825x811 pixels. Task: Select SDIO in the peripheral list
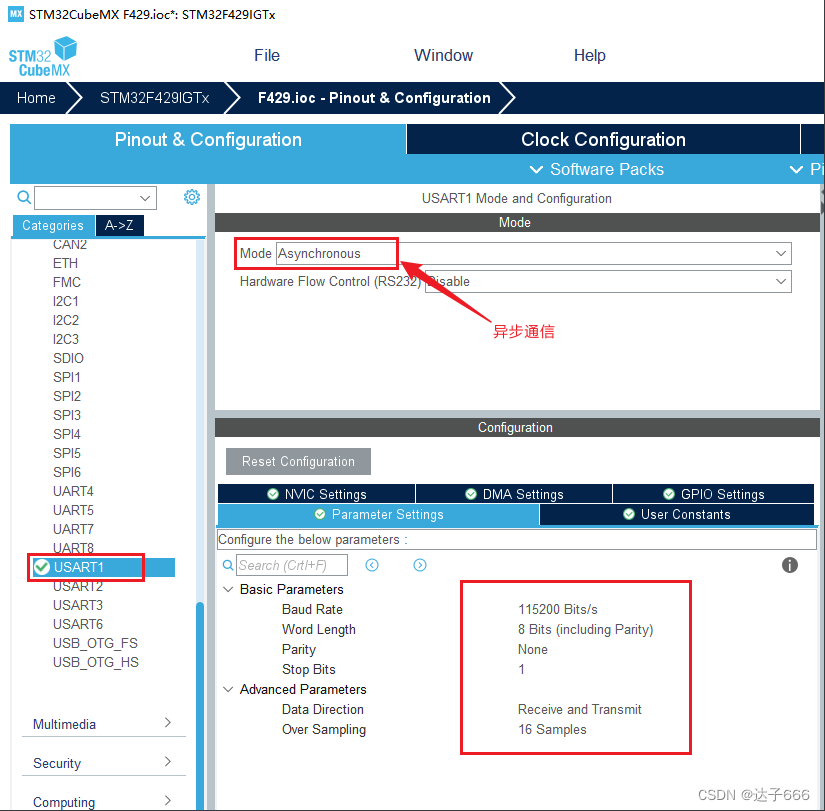pyautogui.click(x=68, y=358)
